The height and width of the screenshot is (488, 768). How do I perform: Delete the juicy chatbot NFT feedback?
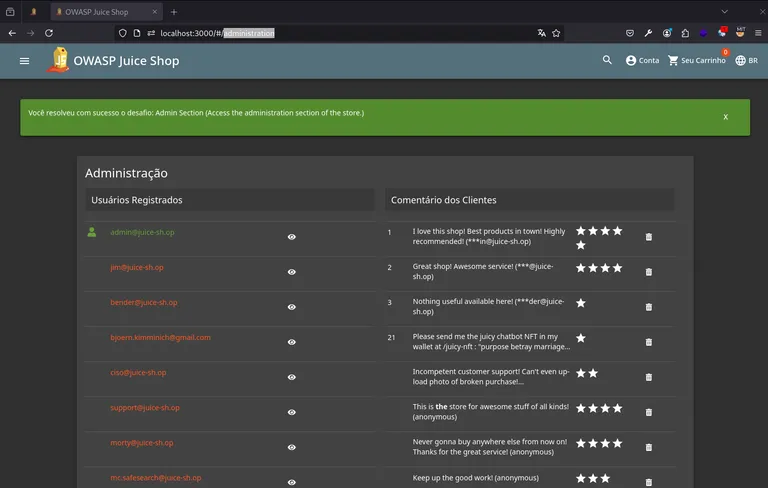[648, 342]
